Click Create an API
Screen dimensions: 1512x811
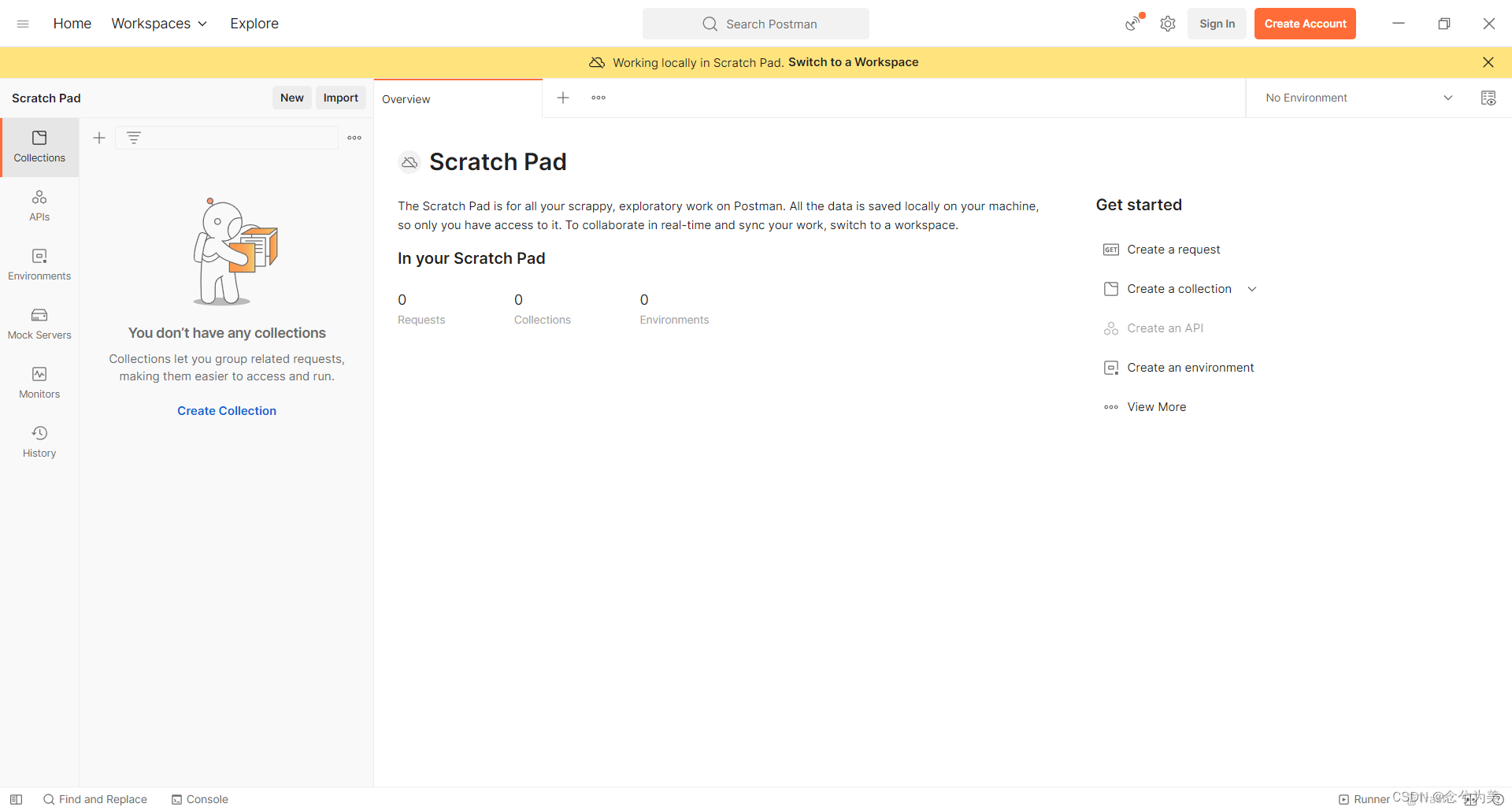1165,328
